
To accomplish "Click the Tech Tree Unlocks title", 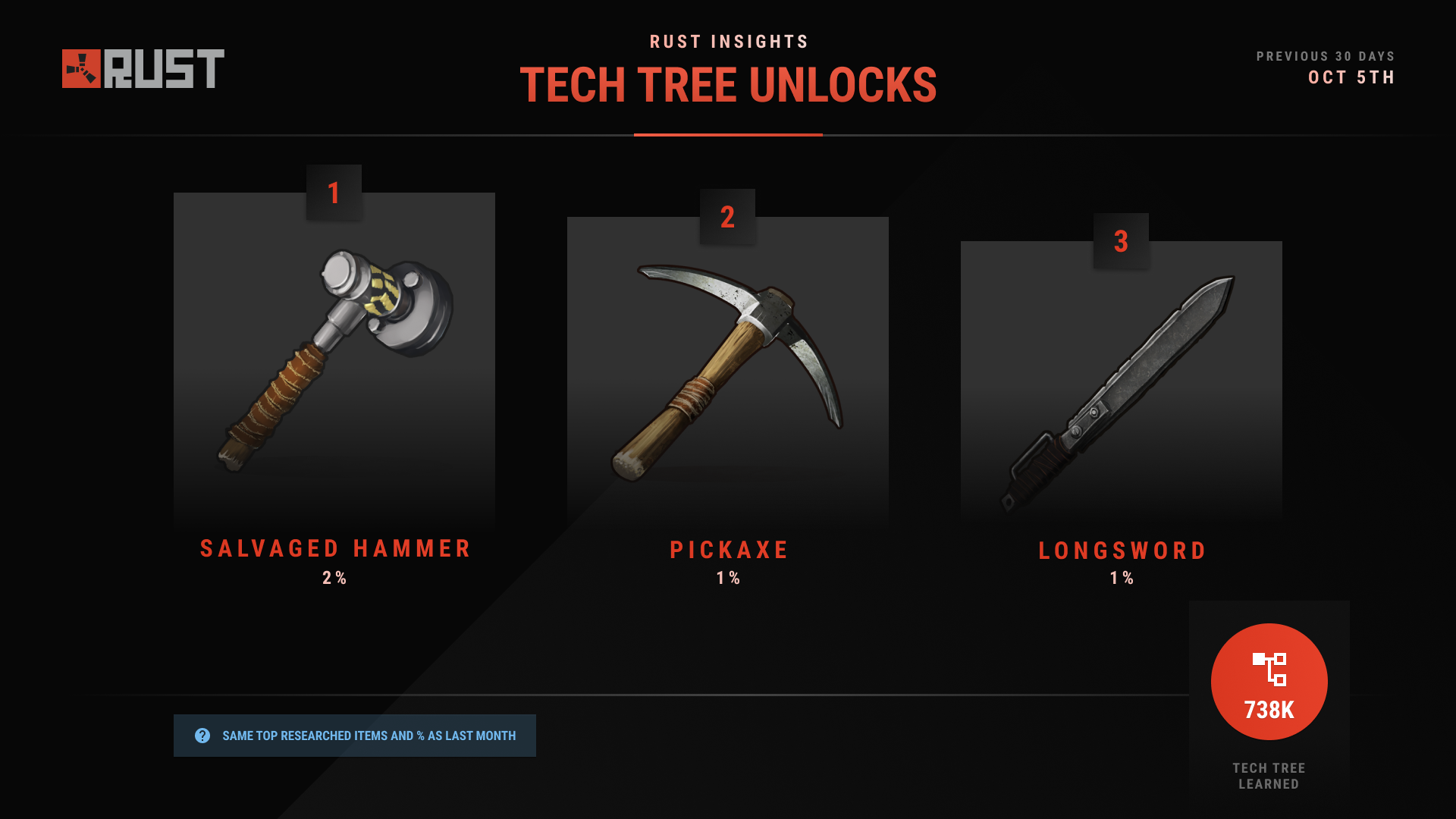I will pyautogui.click(x=728, y=85).
